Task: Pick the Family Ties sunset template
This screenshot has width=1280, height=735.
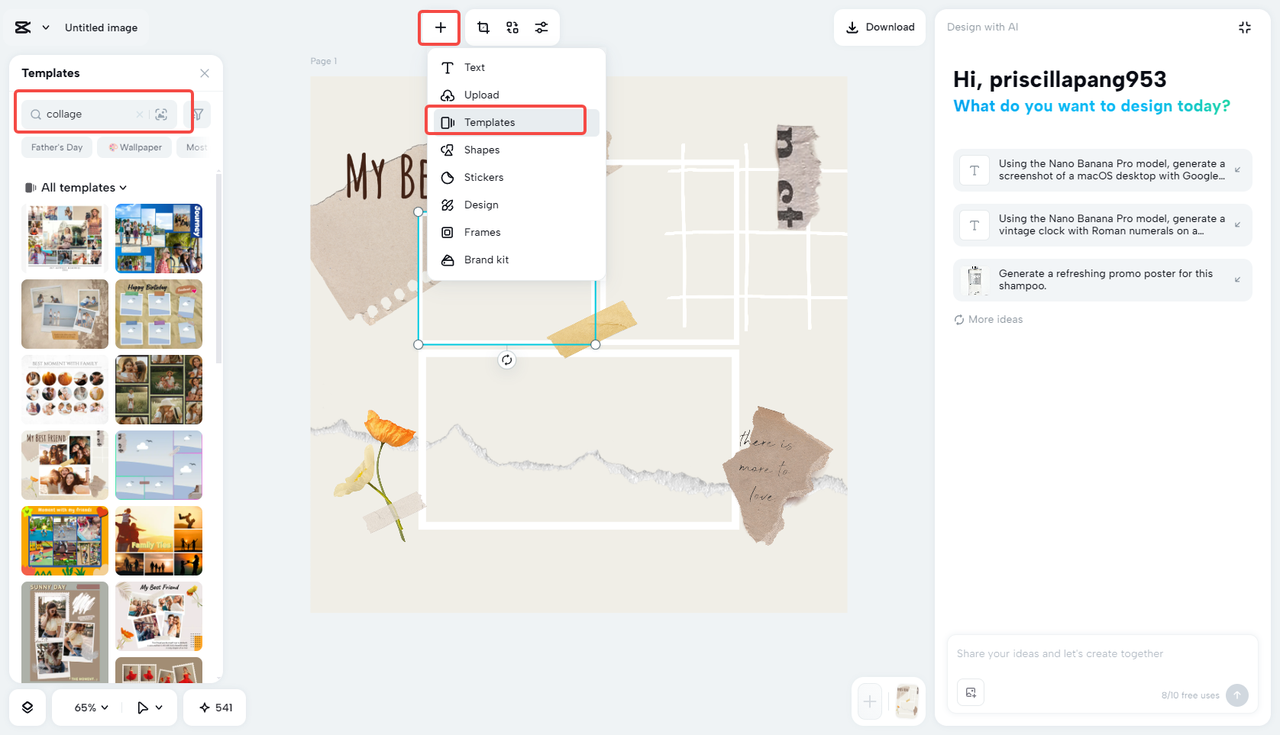Action: pos(158,541)
